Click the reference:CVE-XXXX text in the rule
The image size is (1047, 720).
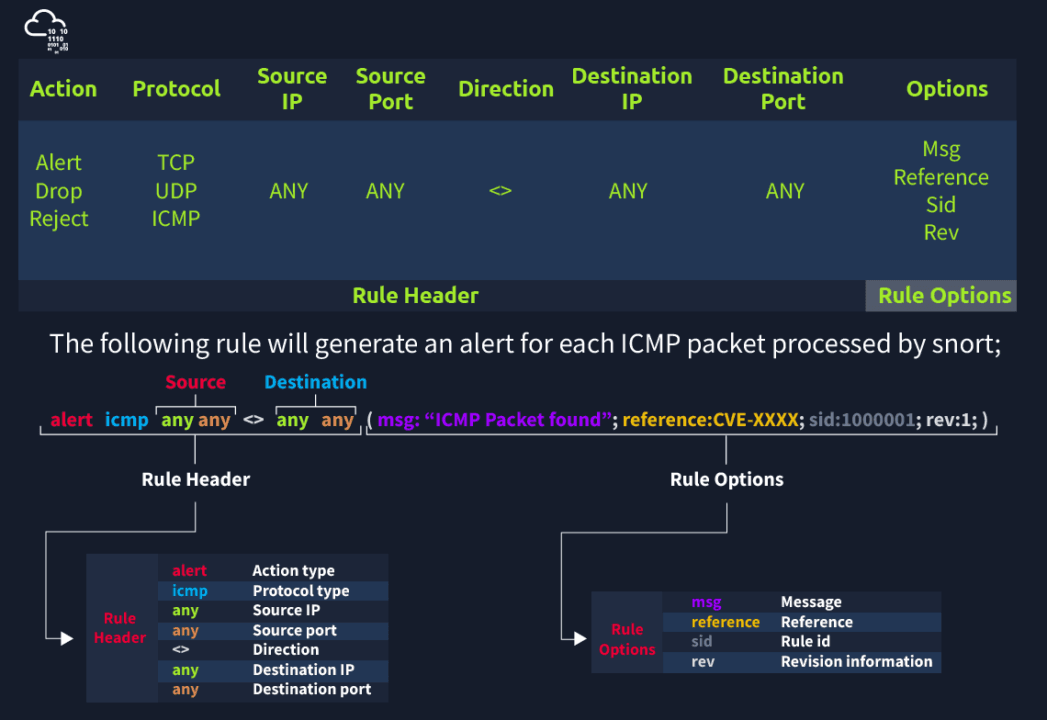click(x=713, y=420)
